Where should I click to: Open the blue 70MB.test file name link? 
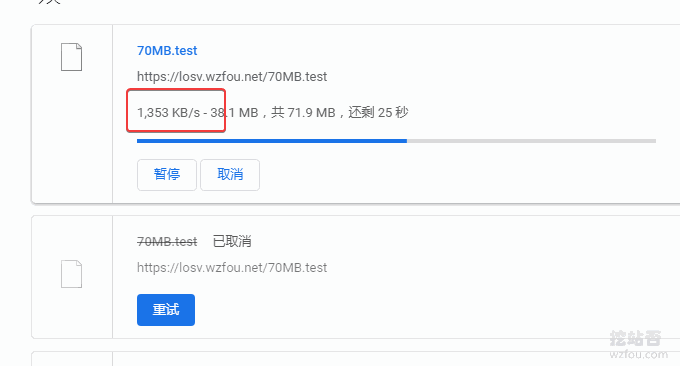coord(167,51)
